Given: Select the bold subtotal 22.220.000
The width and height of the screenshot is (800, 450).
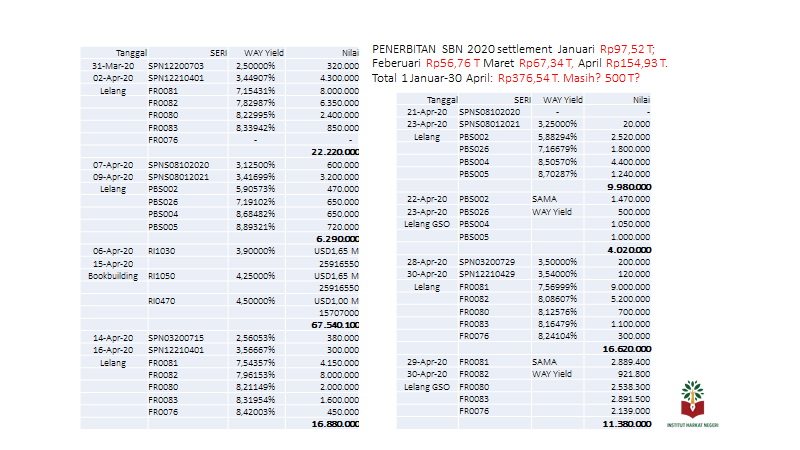Looking at the screenshot, I should [x=335, y=152].
